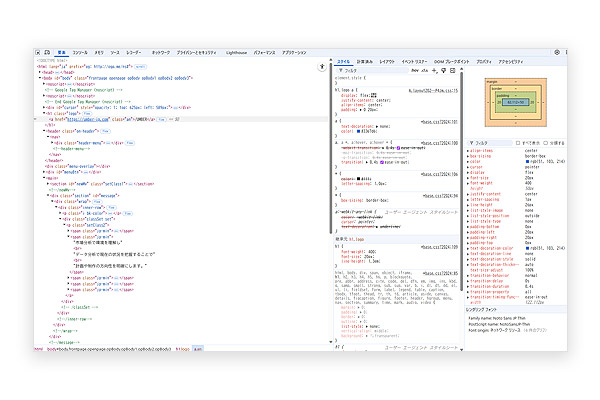The height and width of the screenshot is (400, 600).
Task: Click the flex badge next to h1 logo
Action: pos(87,113)
